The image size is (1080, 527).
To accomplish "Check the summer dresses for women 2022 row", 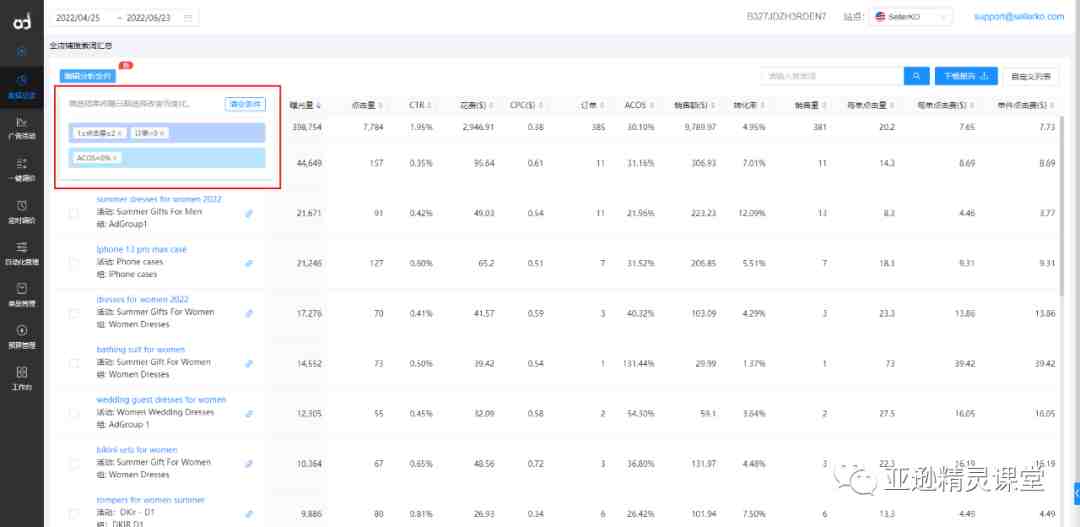I will pos(74,214).
